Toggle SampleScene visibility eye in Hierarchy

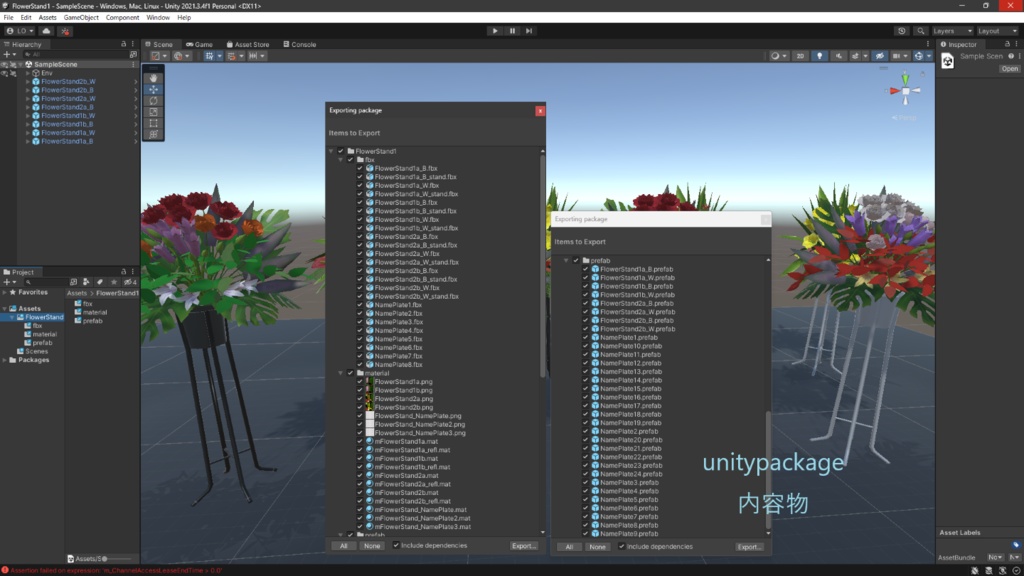click(x=5, y=65)
